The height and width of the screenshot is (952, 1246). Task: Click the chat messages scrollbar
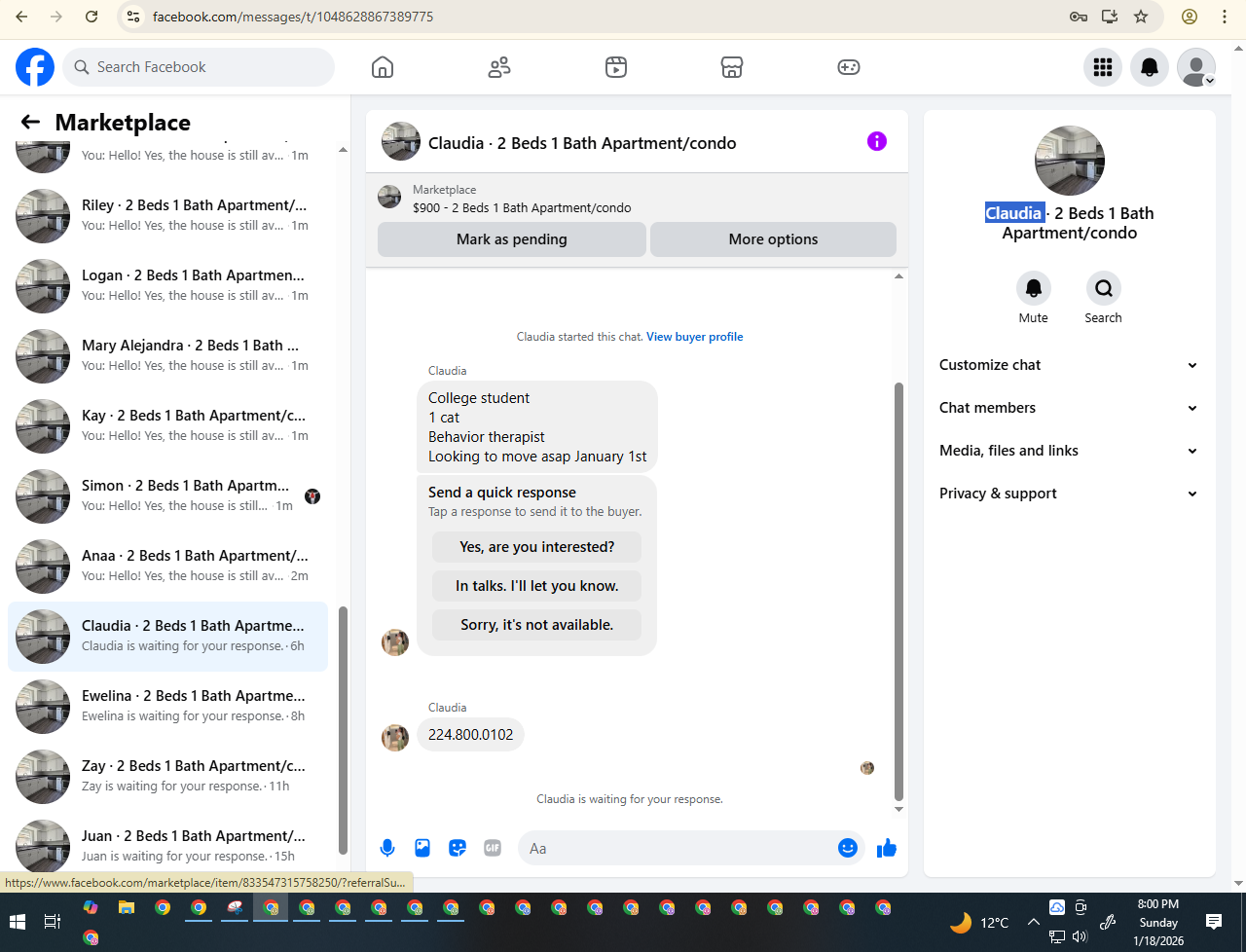(x=898, y=591)
